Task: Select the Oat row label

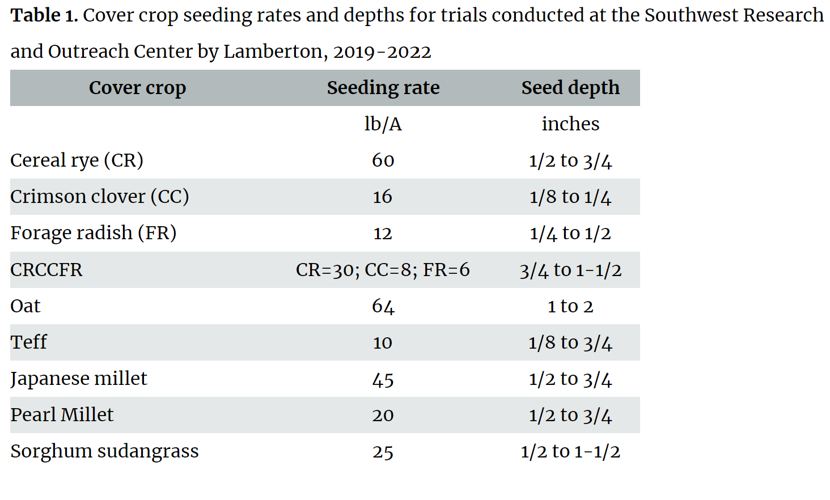Action: click(x=26, y=306)
